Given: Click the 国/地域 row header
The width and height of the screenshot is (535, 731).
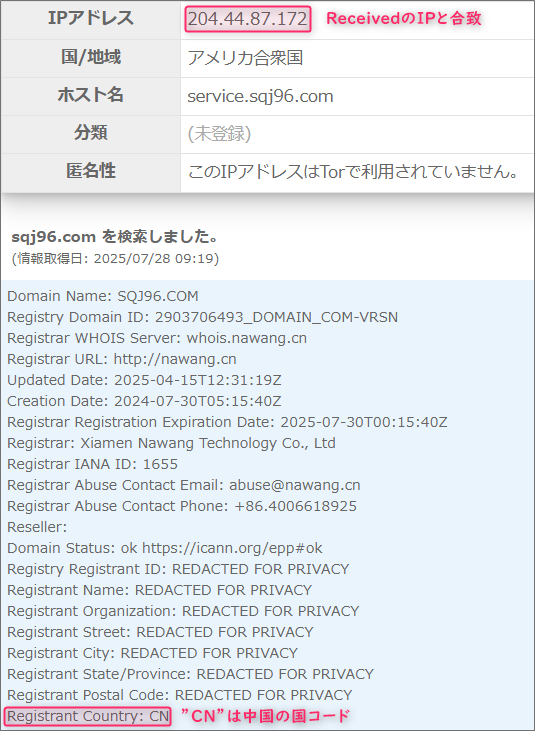Looking at the screenshot, I should [x=91, y=58].
